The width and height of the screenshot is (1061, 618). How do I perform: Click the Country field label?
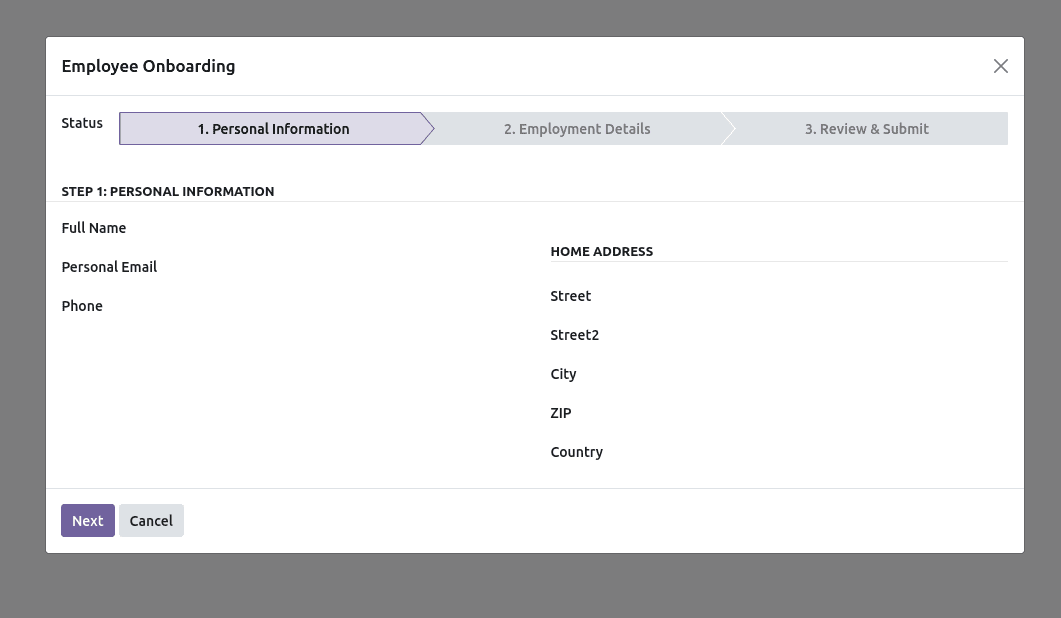pyautogui.click(x=576, y=452)
